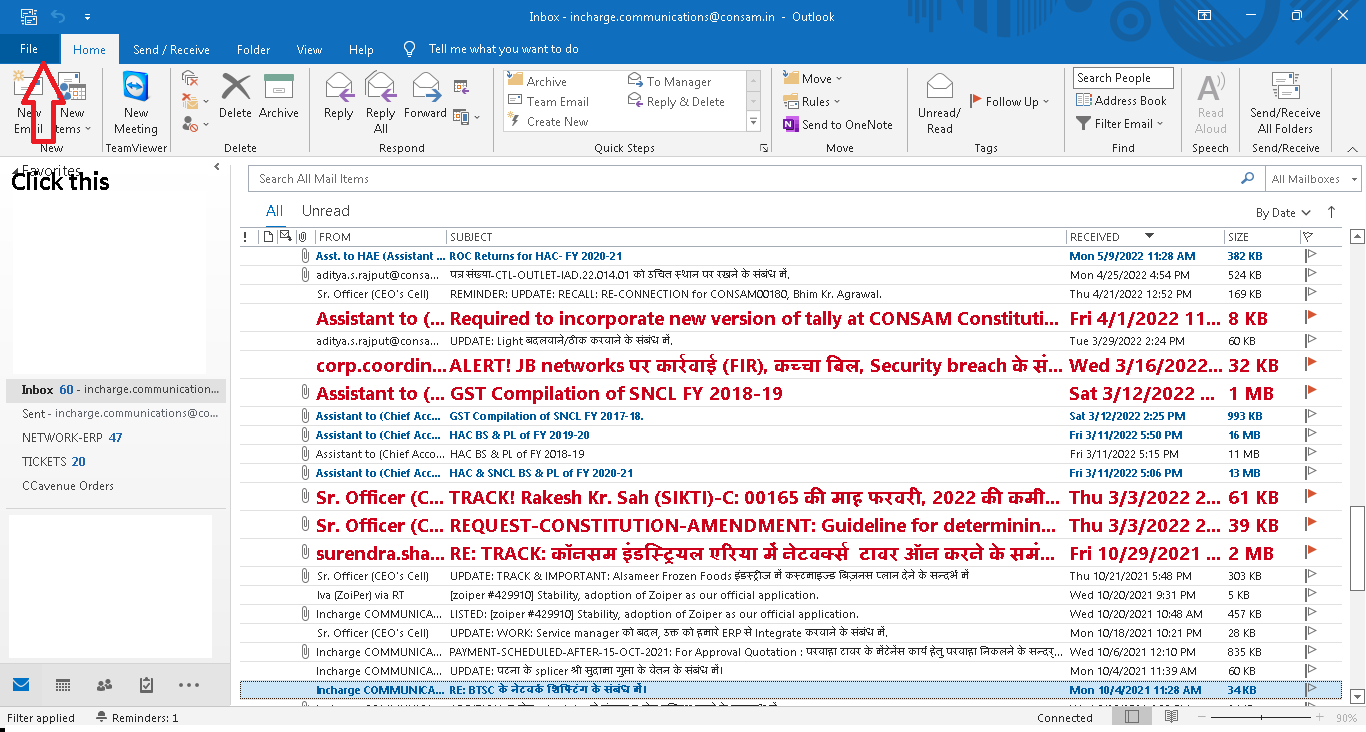Open the Folder ribbon tab

[x=254, y=49]
